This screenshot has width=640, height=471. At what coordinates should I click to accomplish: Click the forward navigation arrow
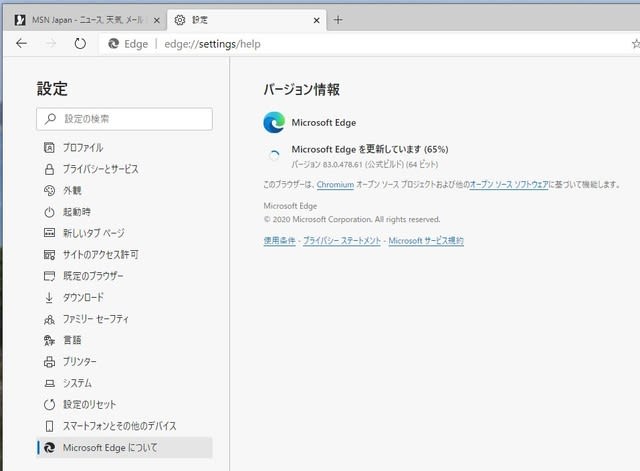click(51, 43)
